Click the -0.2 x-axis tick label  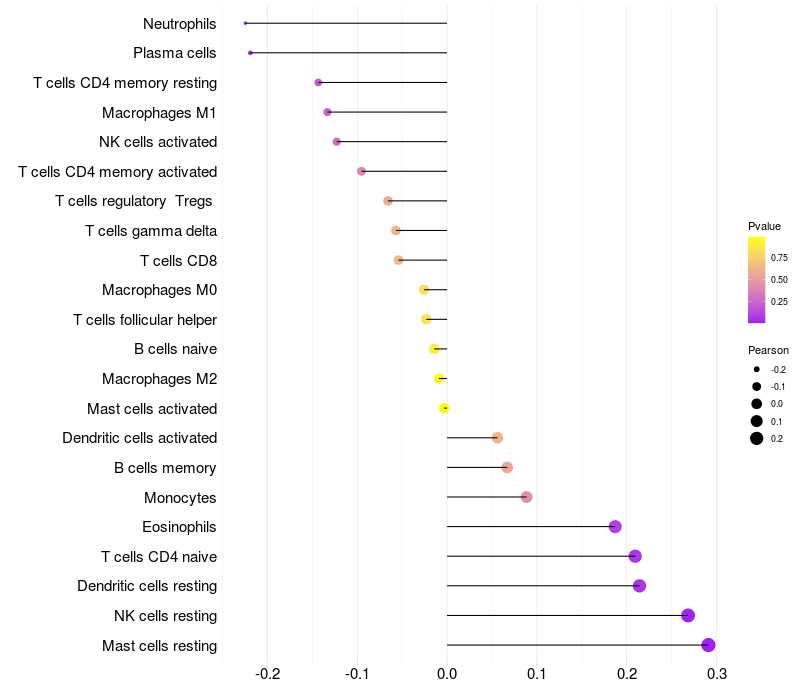point(267,674)
